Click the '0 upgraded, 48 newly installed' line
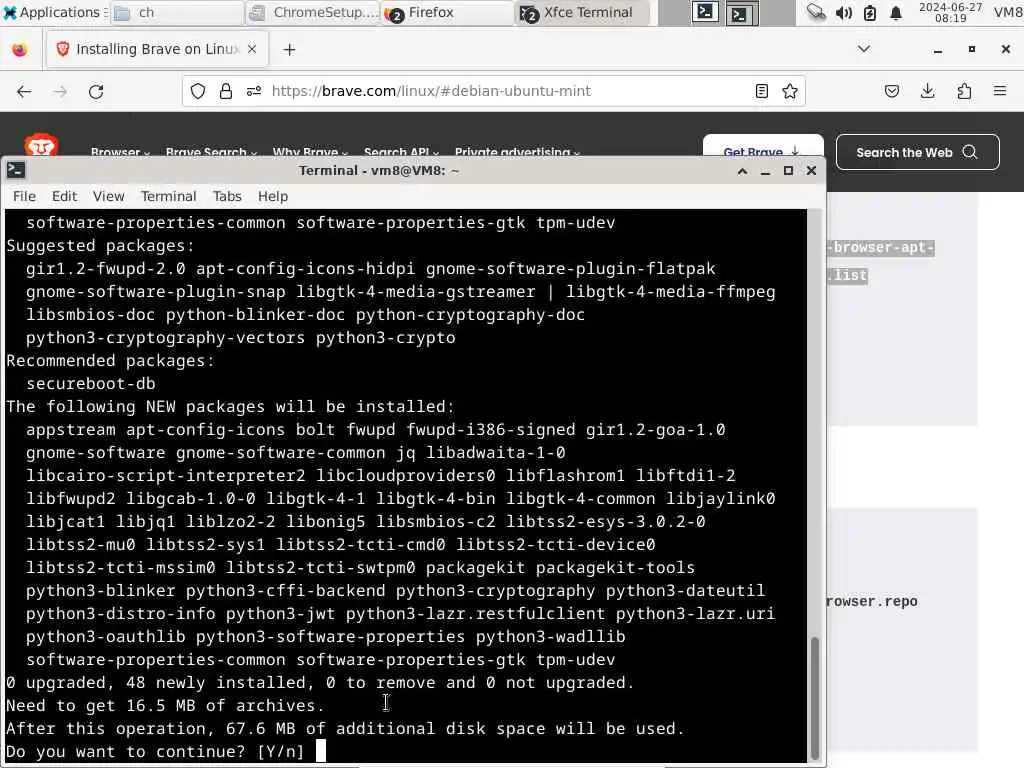 pyautogui.click(x=320, y=682)
